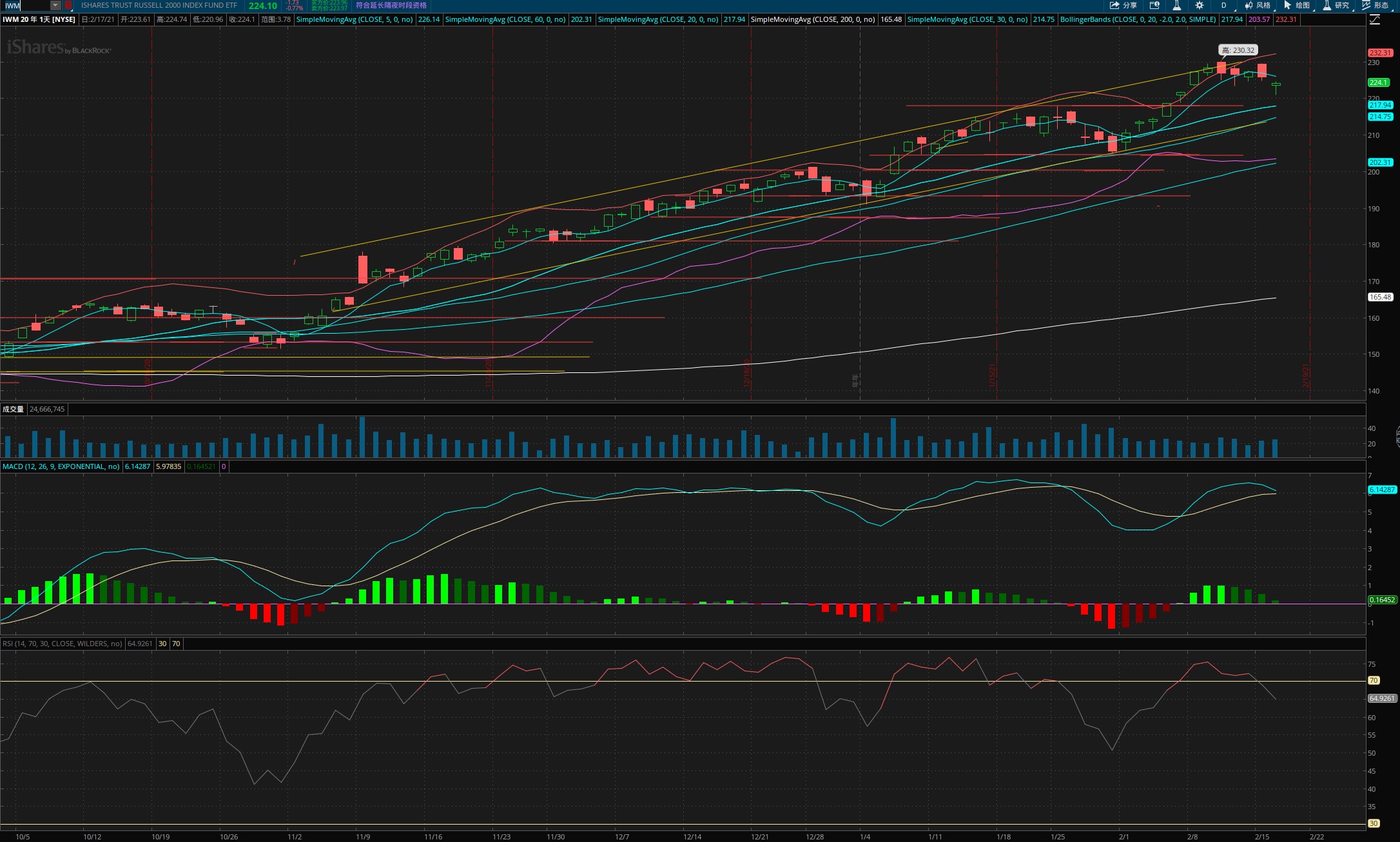Click the 范围:3.78 range field
Image resolution: width=1400 pixels, height=842 pixels.
coord(276,19)
